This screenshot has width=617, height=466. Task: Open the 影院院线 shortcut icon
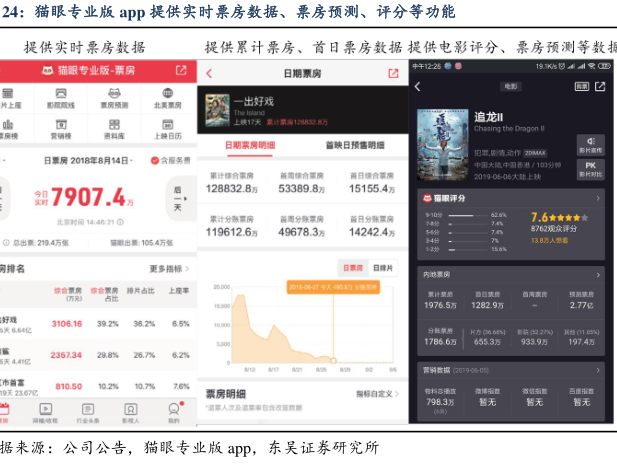(x=61, y=93)
